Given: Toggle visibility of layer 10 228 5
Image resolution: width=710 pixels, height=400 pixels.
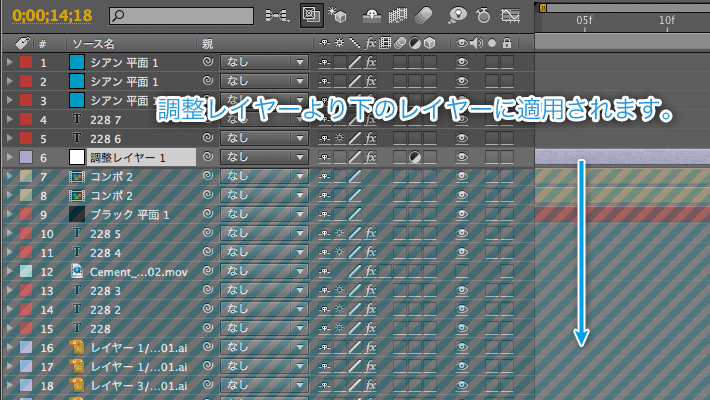Looking at the screenshot, I should click(461, 233).
